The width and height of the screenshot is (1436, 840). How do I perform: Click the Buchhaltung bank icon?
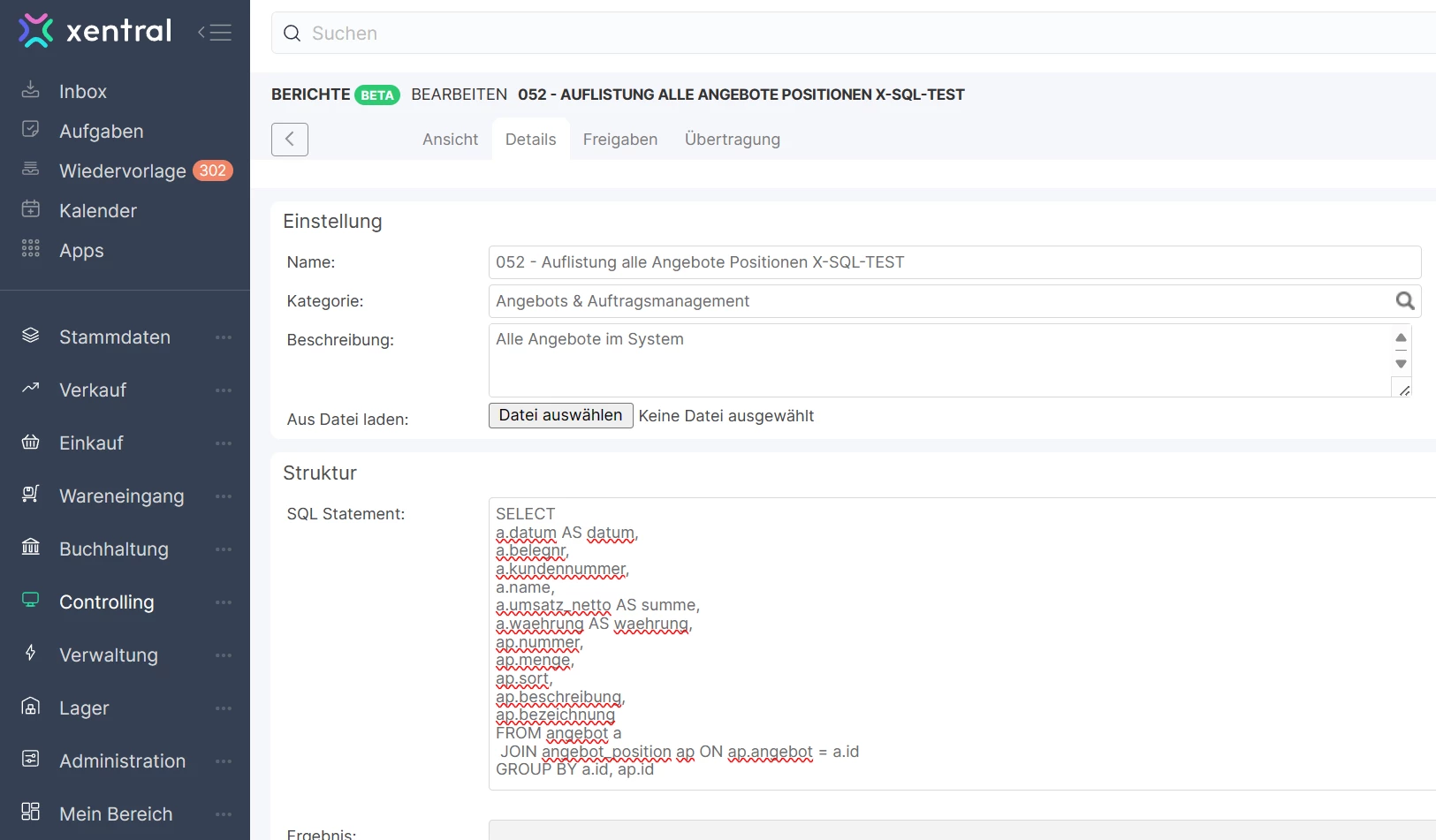click(x=31, y=548)
